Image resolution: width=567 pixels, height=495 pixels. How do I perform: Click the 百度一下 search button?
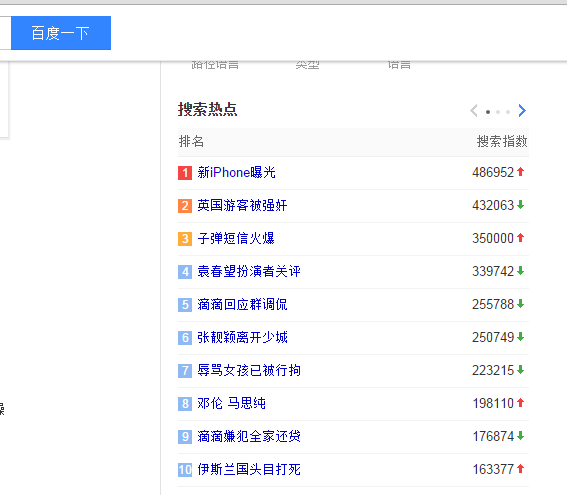[61, 33]
